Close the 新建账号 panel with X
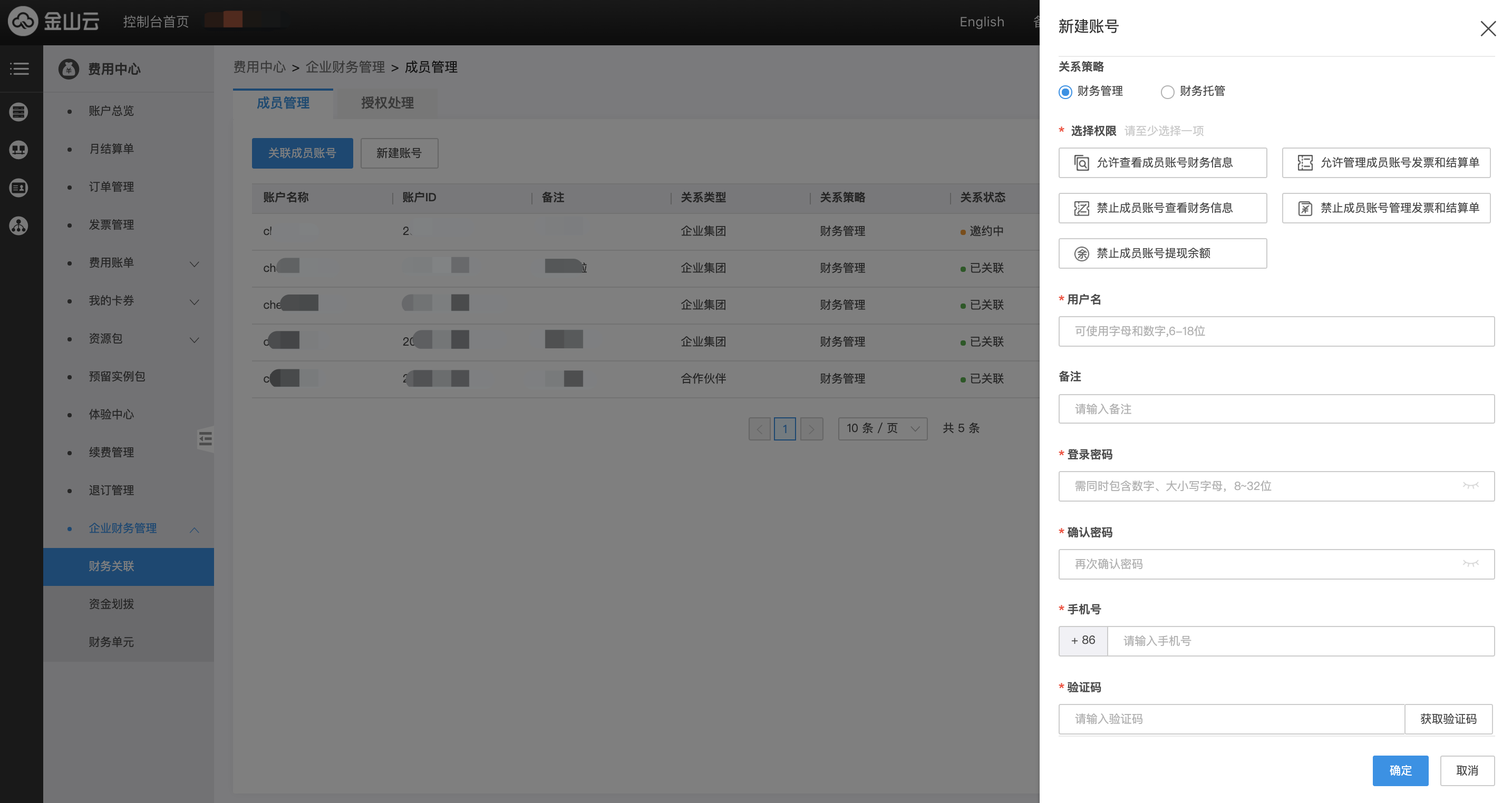This screenshot has height=803, width=1512. 1487,29
